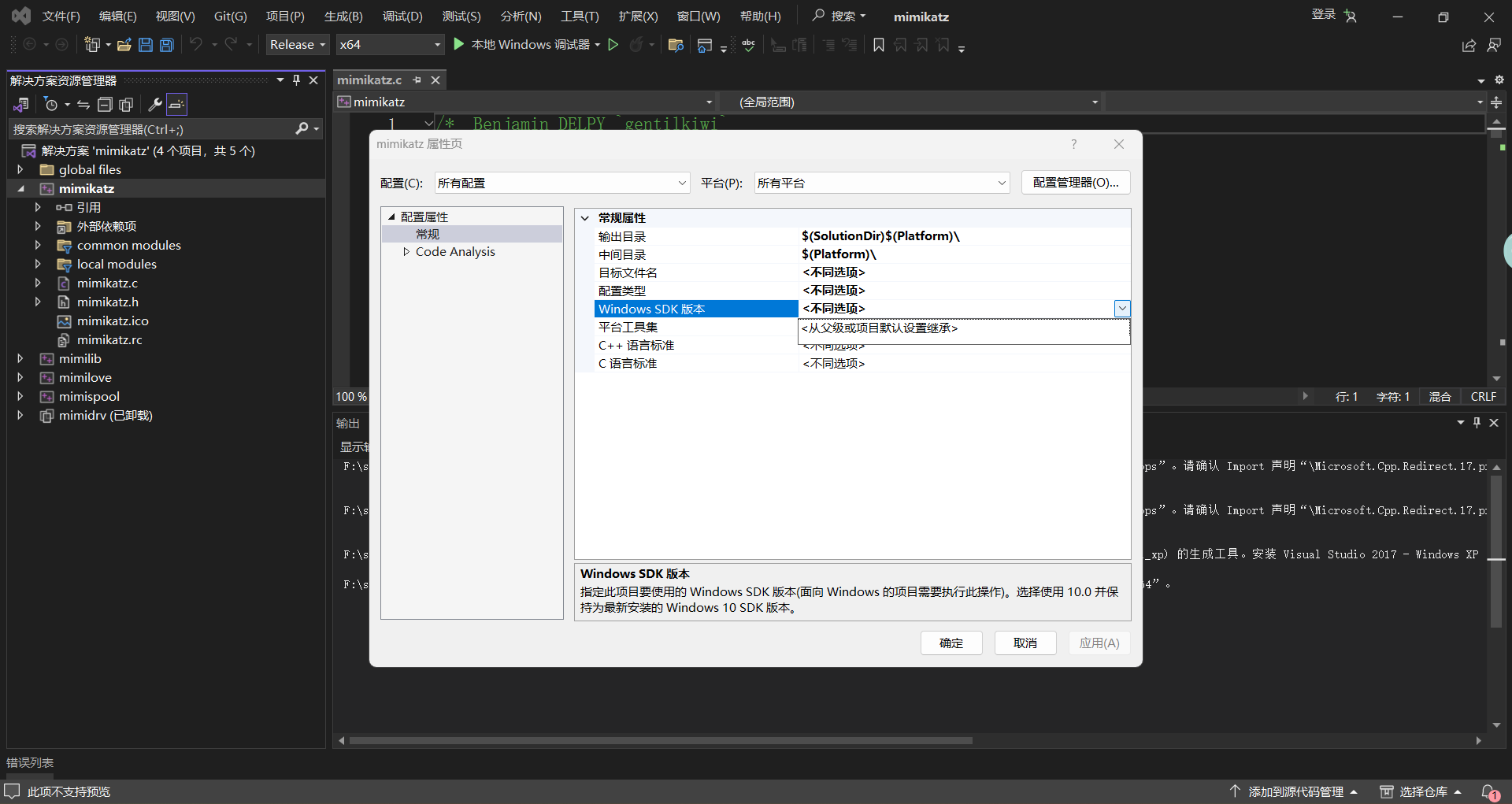The image size is (1512, 804).
Task: Collapse all items in Solution Explorer
Action: [105, 104]
